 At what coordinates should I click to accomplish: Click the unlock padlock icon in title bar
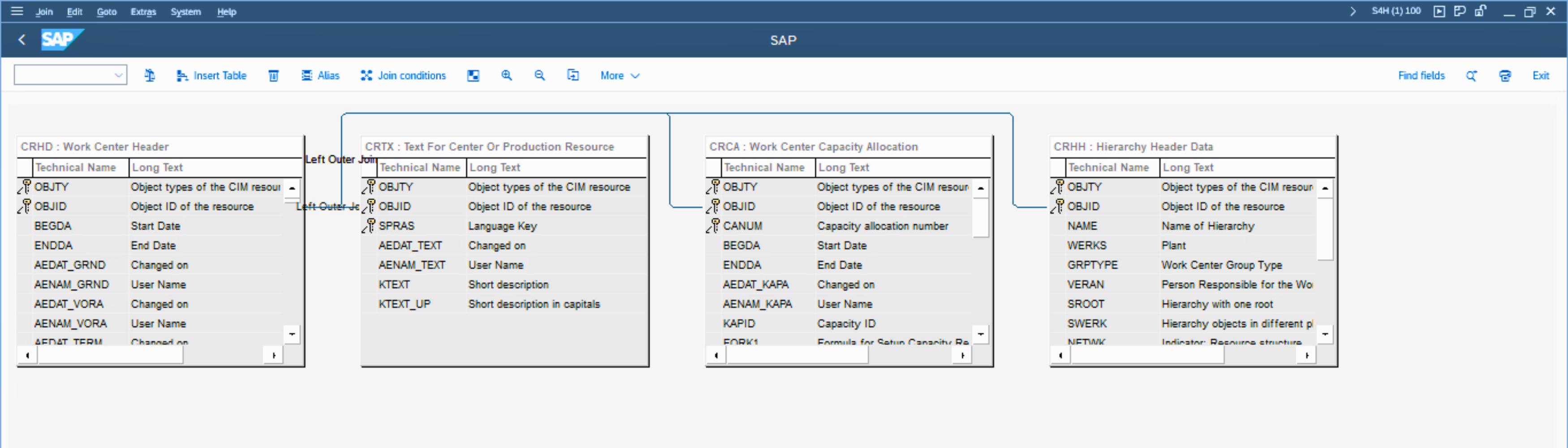(x=1480, y=11)
